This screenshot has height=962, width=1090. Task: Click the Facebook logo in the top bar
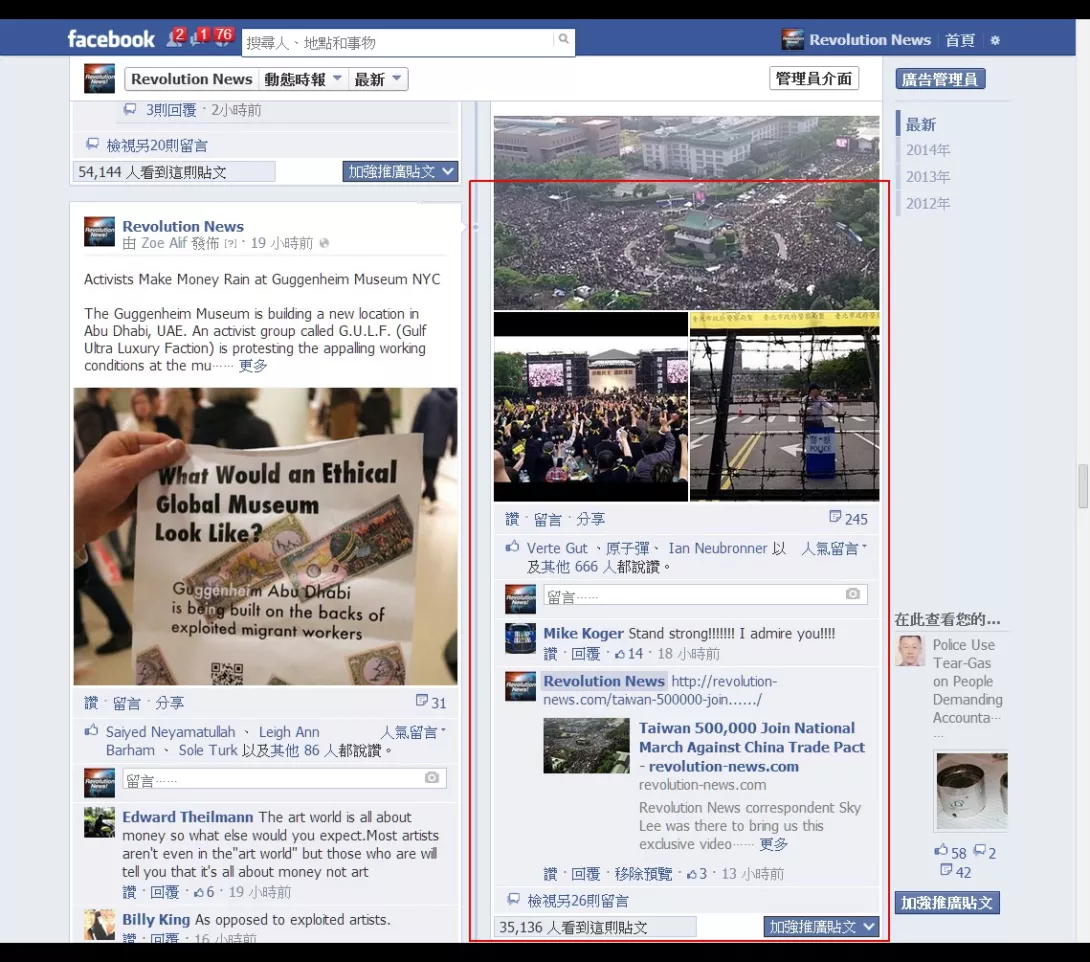click(x=111, y=39)
